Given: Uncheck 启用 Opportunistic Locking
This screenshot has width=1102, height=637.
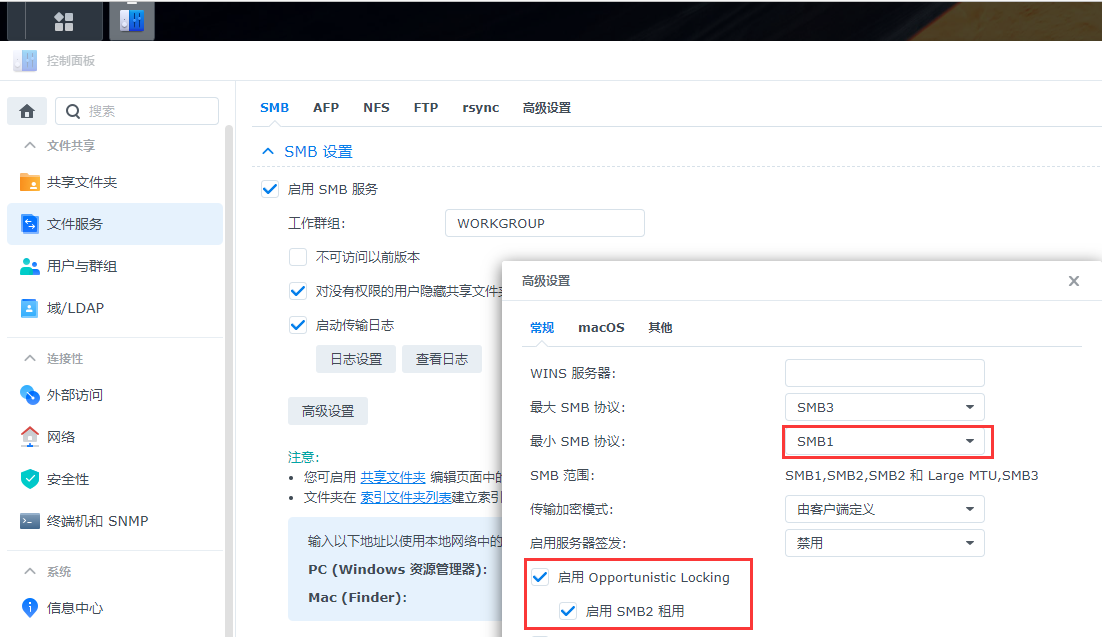Looking at the screenshot, I should [x=540, y=577].
